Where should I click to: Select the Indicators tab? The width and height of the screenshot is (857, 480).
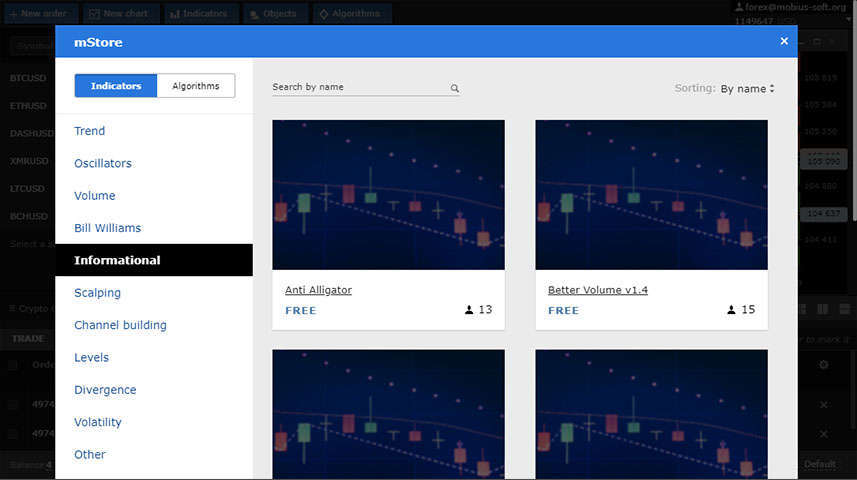[116, 86]
